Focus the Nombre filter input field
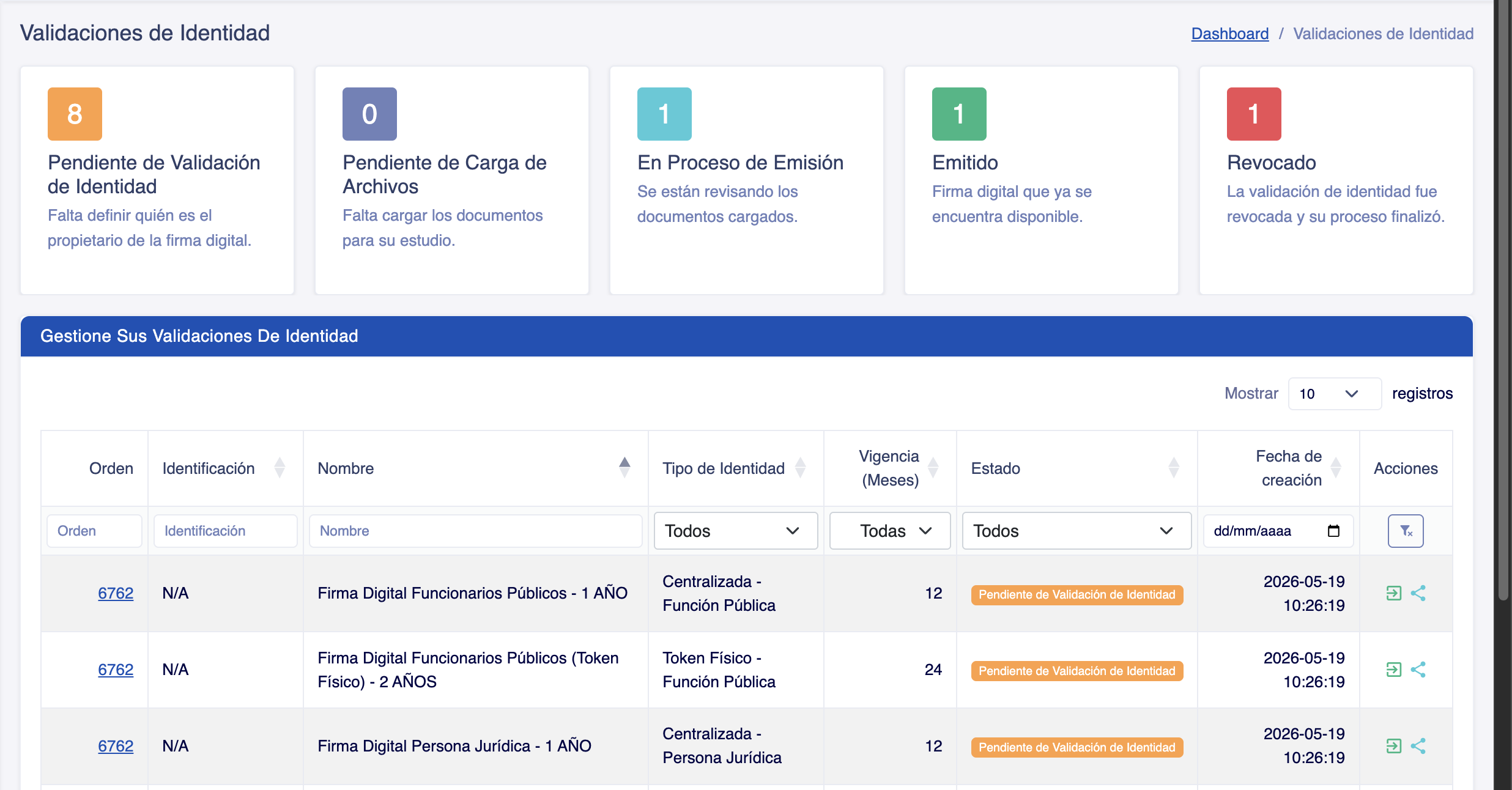This screenshot has width=1512, height=790. [475, 531]
